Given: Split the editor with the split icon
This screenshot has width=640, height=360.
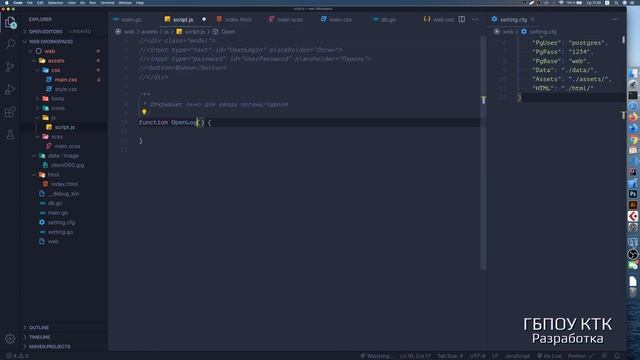Looking at the screenshot, I should [462, 19].
